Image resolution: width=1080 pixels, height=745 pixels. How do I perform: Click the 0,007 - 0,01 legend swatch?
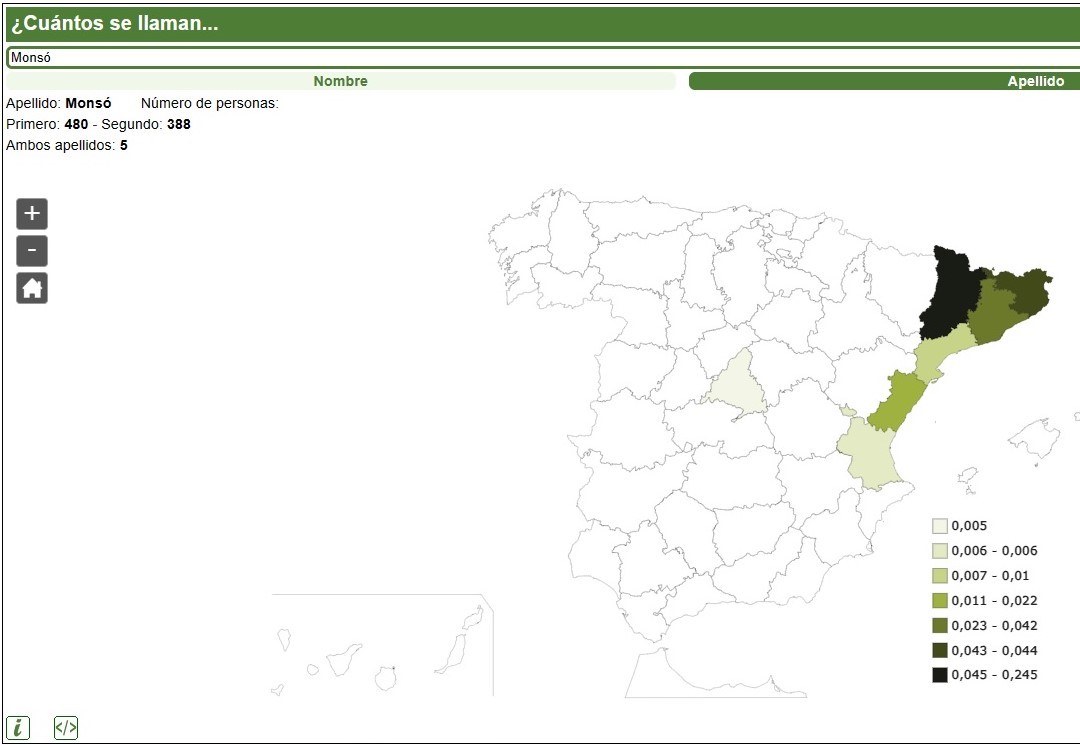[x=940, y=576]
